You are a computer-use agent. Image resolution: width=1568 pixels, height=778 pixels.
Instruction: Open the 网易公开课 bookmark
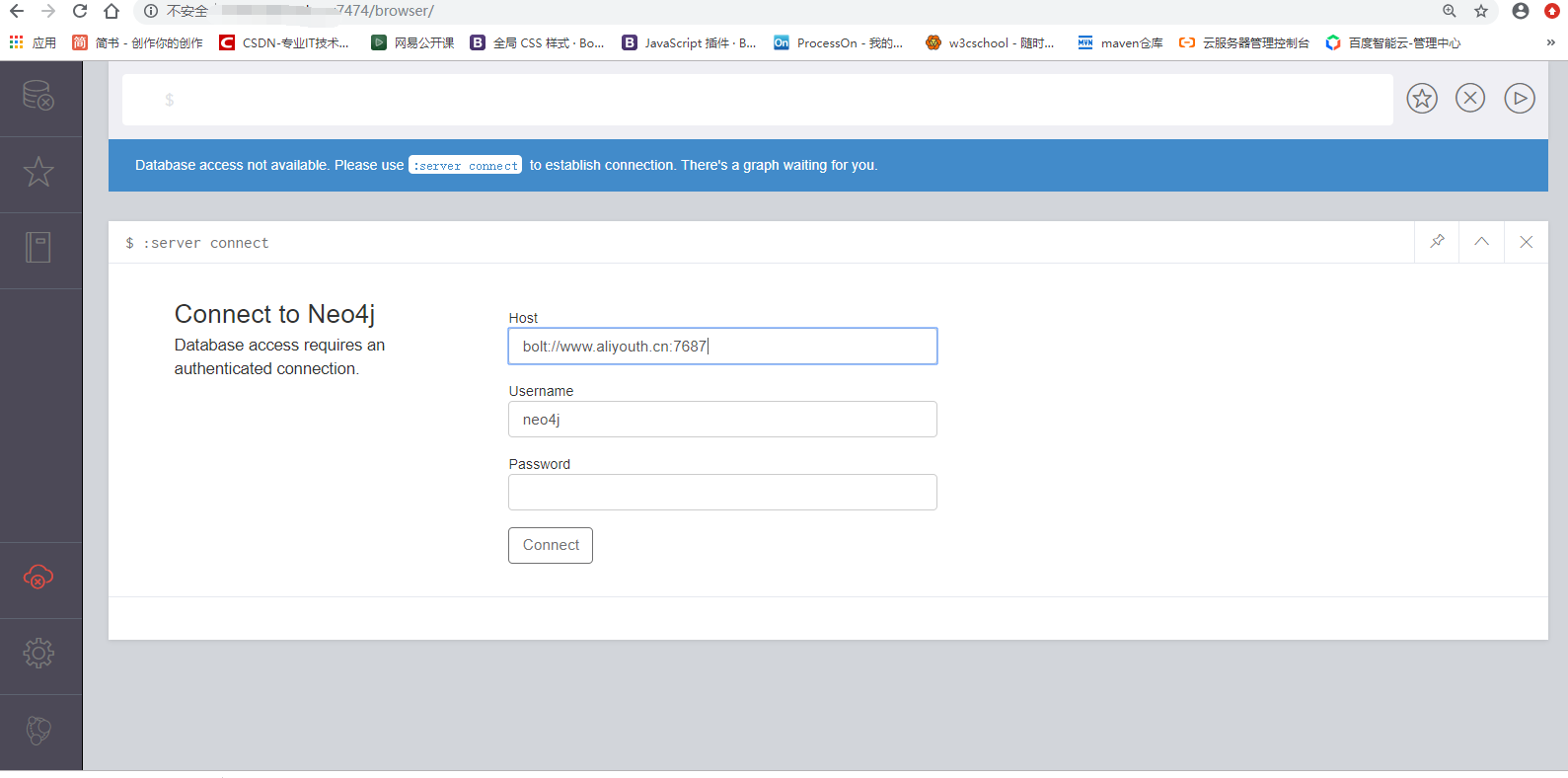413,42
